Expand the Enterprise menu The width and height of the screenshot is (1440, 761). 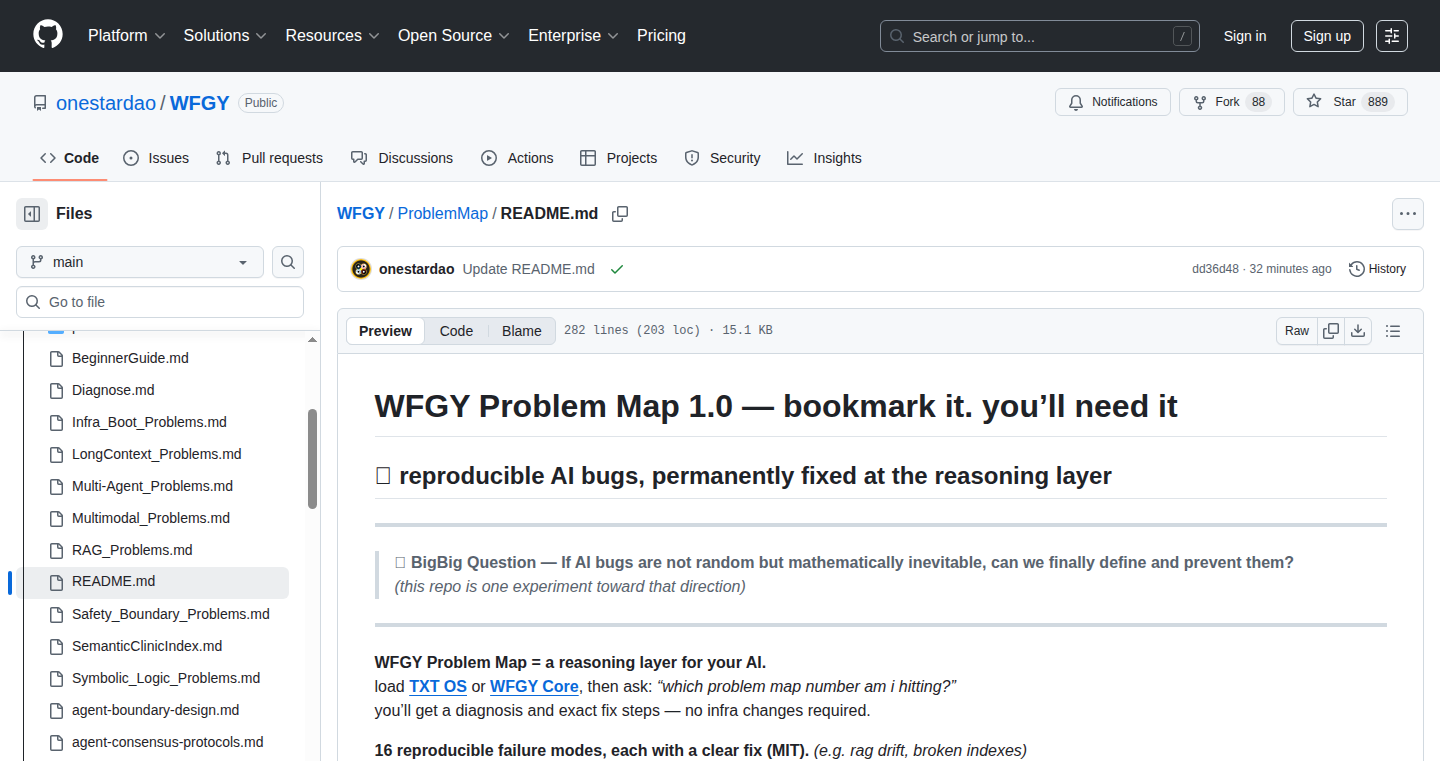coord(573,36)
